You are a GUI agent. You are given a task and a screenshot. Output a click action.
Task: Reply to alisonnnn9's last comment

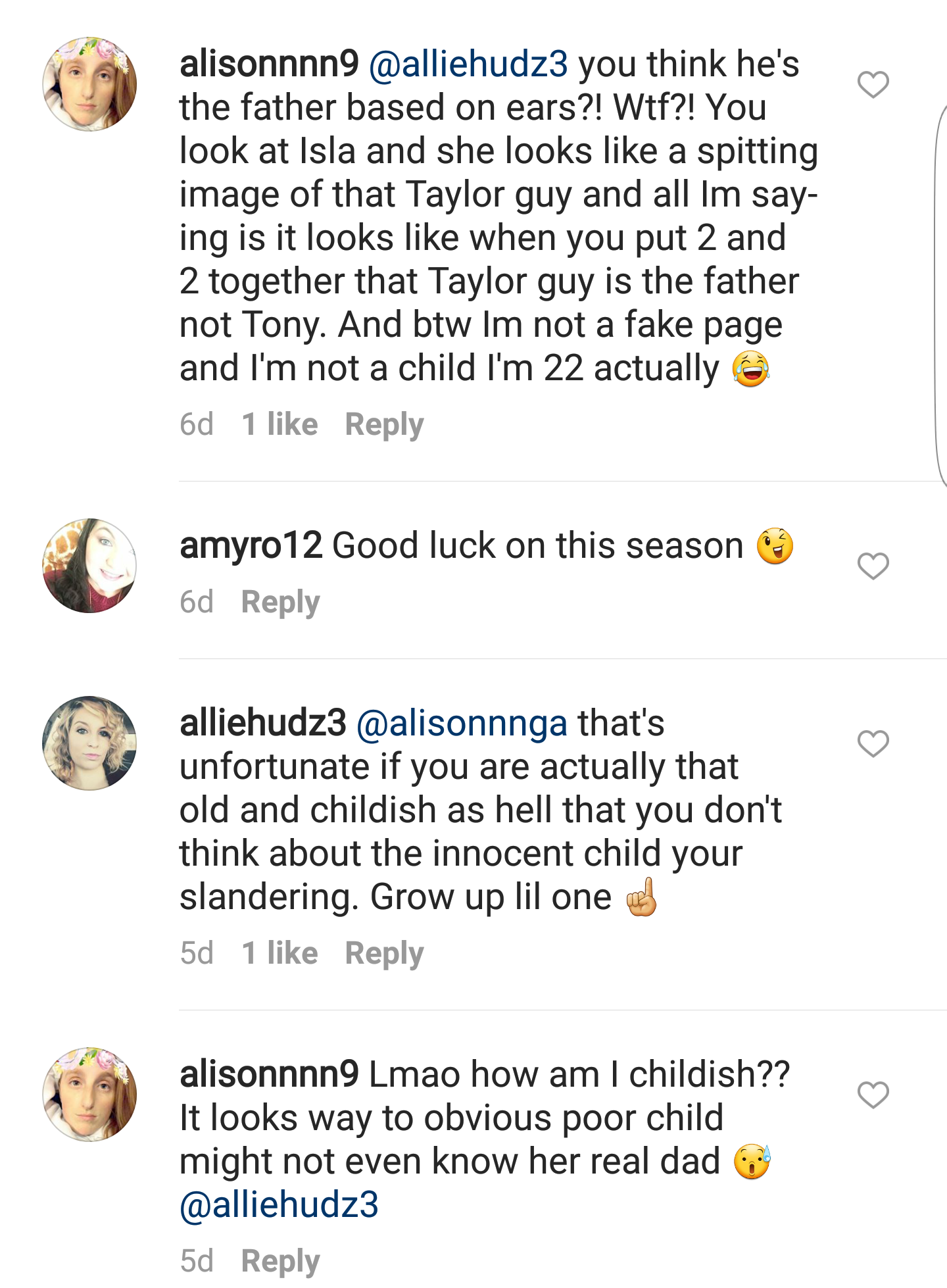[x=281, y=1262]
